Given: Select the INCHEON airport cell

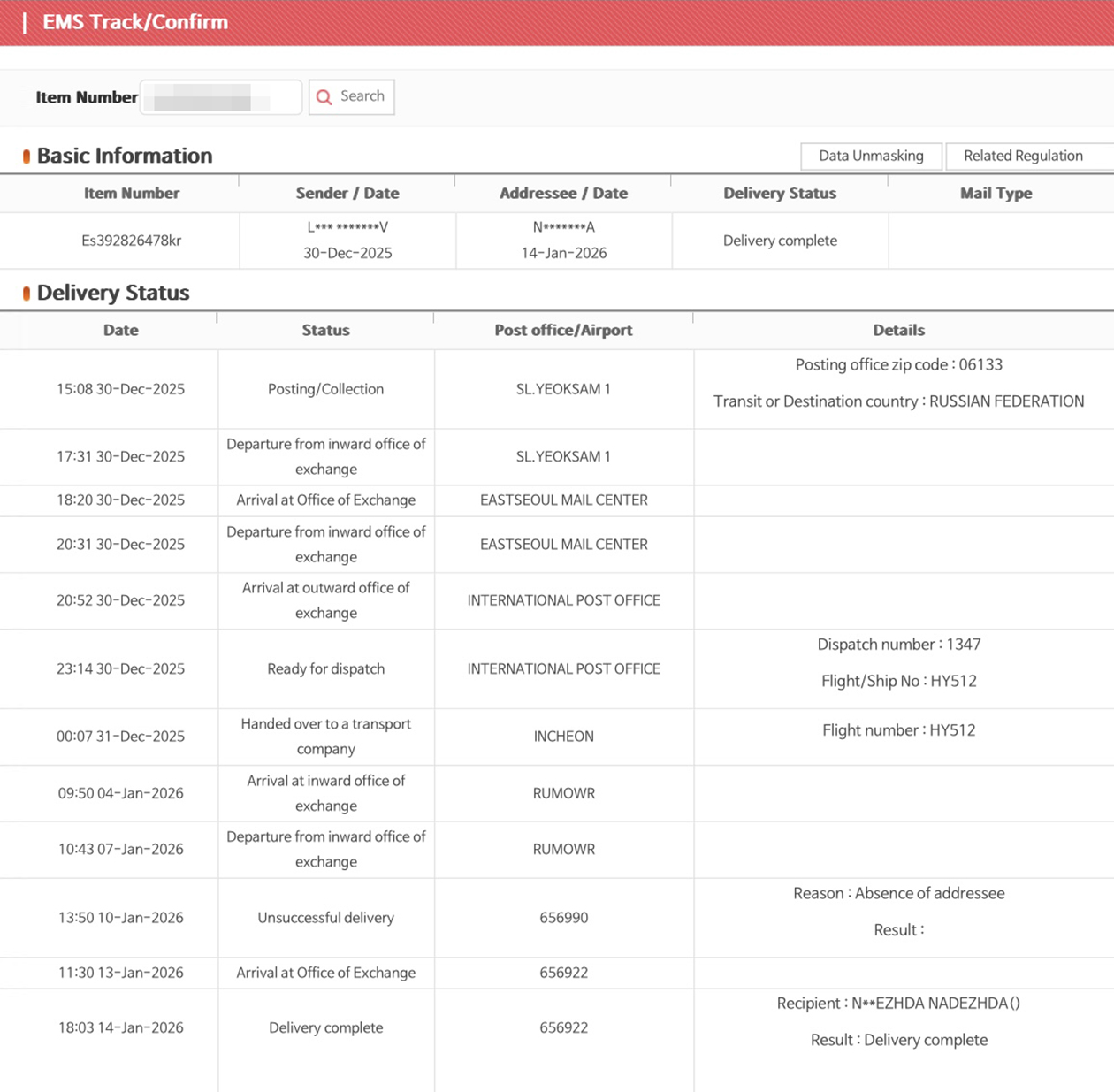Looking at the screenshot, I should 563,737.
